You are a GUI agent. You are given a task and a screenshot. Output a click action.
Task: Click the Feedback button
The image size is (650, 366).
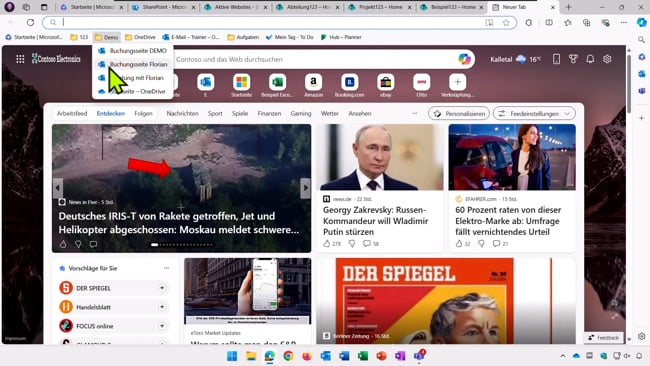pos(604,338)
